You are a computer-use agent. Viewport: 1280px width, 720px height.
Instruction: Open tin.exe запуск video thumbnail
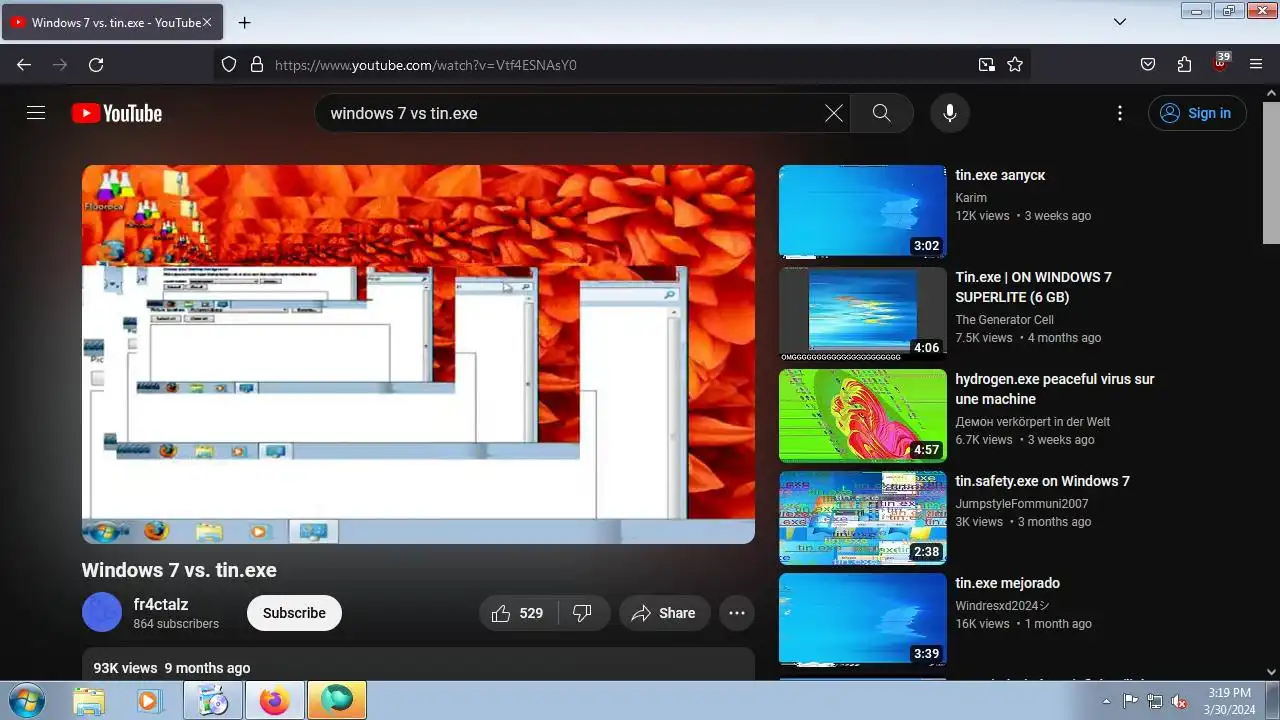point(862,211)
